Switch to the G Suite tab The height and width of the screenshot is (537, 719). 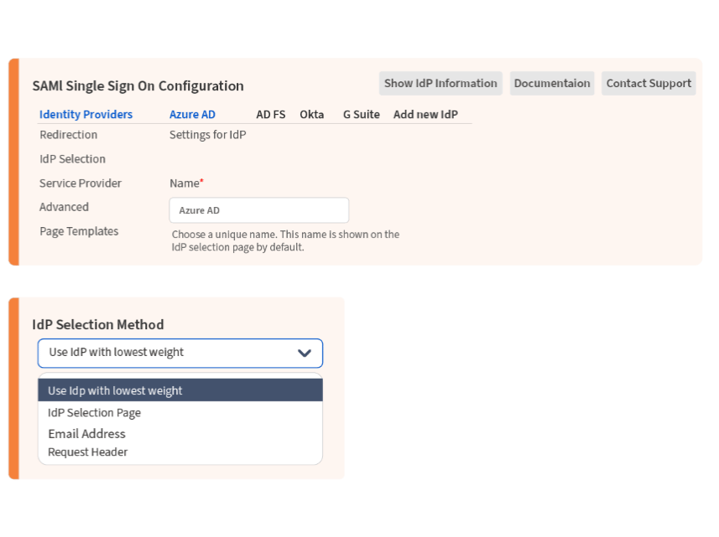[361, 114]
